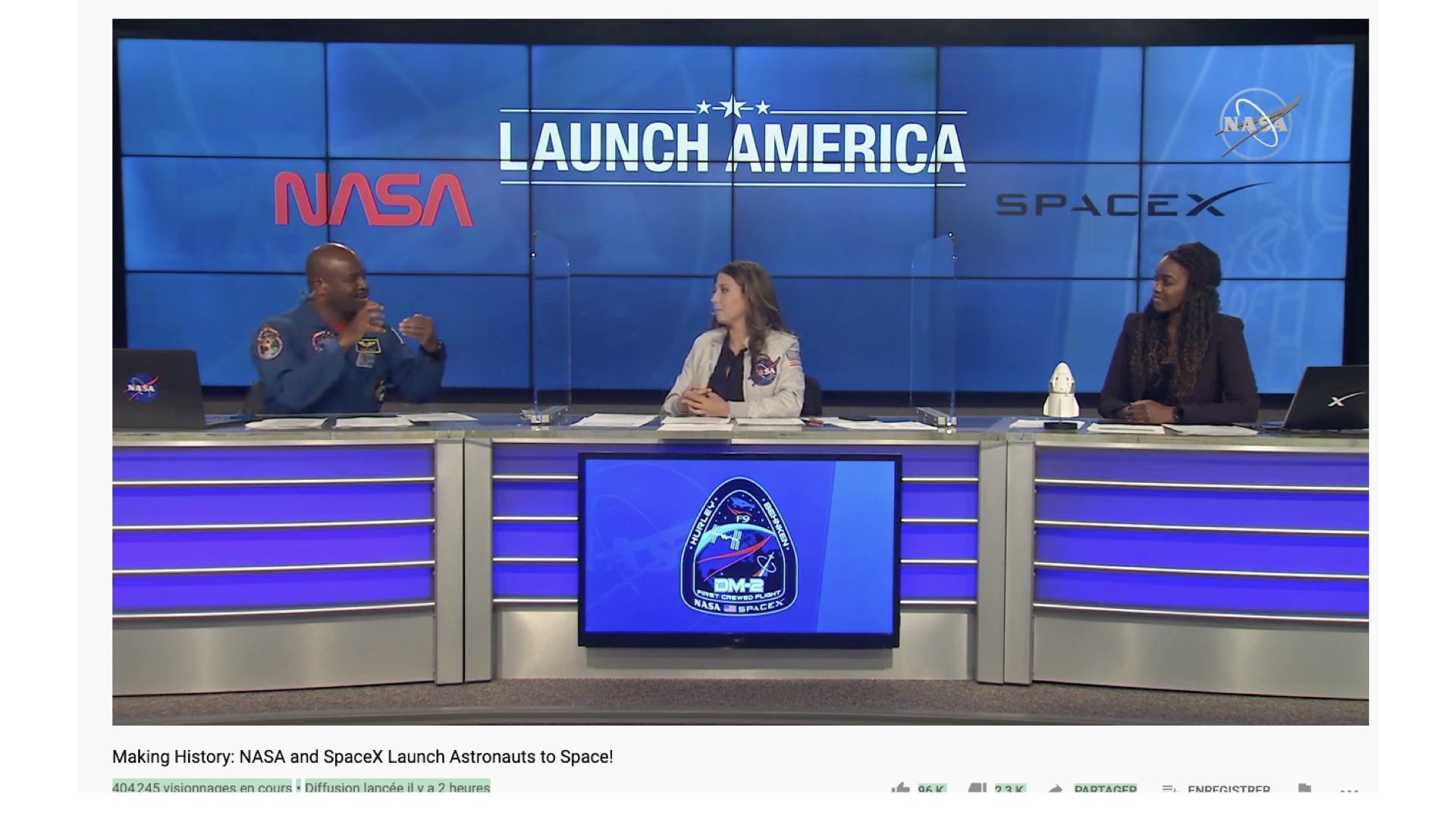
Task: Click the round NASA meatball watermark
Action: [x=1255, y=123]
